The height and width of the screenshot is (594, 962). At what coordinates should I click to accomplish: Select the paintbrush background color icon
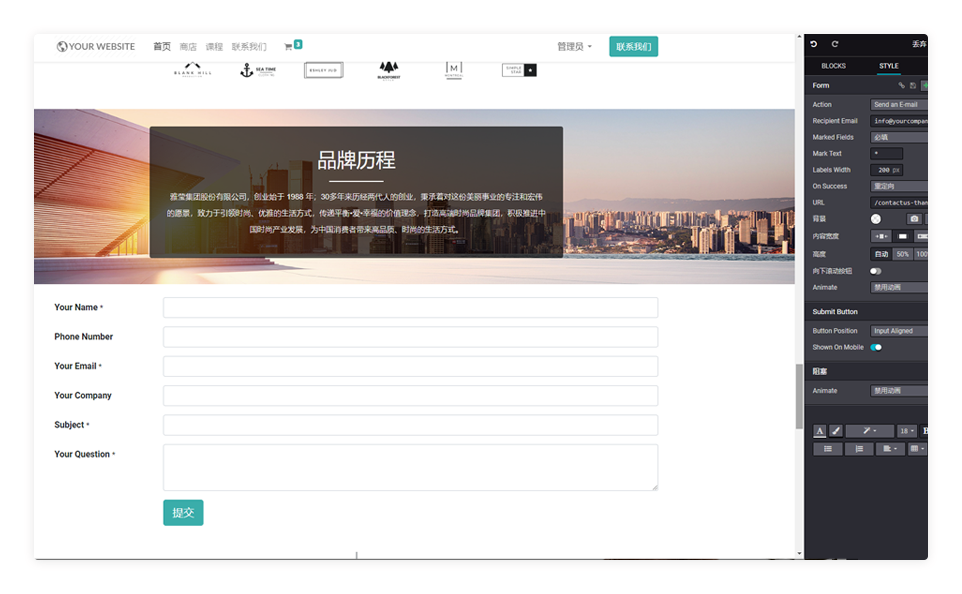pyautogui.click(x=836, y=431)
